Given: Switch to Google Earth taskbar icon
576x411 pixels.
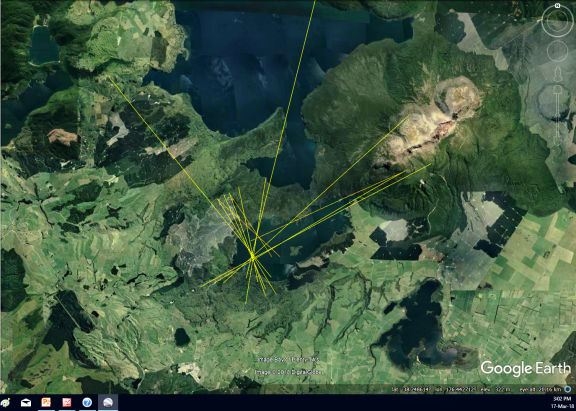Looking at the screenshot, I should [108, 403].
